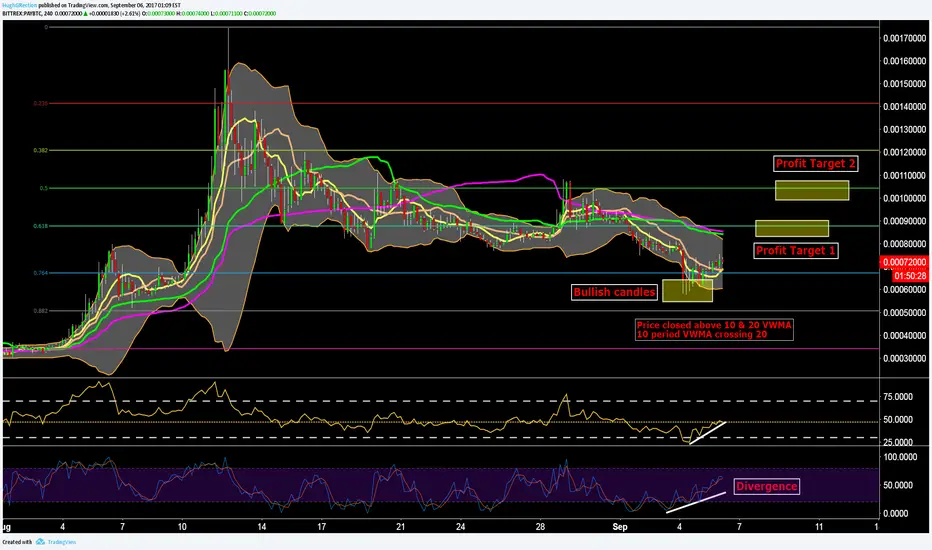Click the 0.382 Fibonacci level label
Viewport: 932px width, 550px height.
(x=40, y=150)
